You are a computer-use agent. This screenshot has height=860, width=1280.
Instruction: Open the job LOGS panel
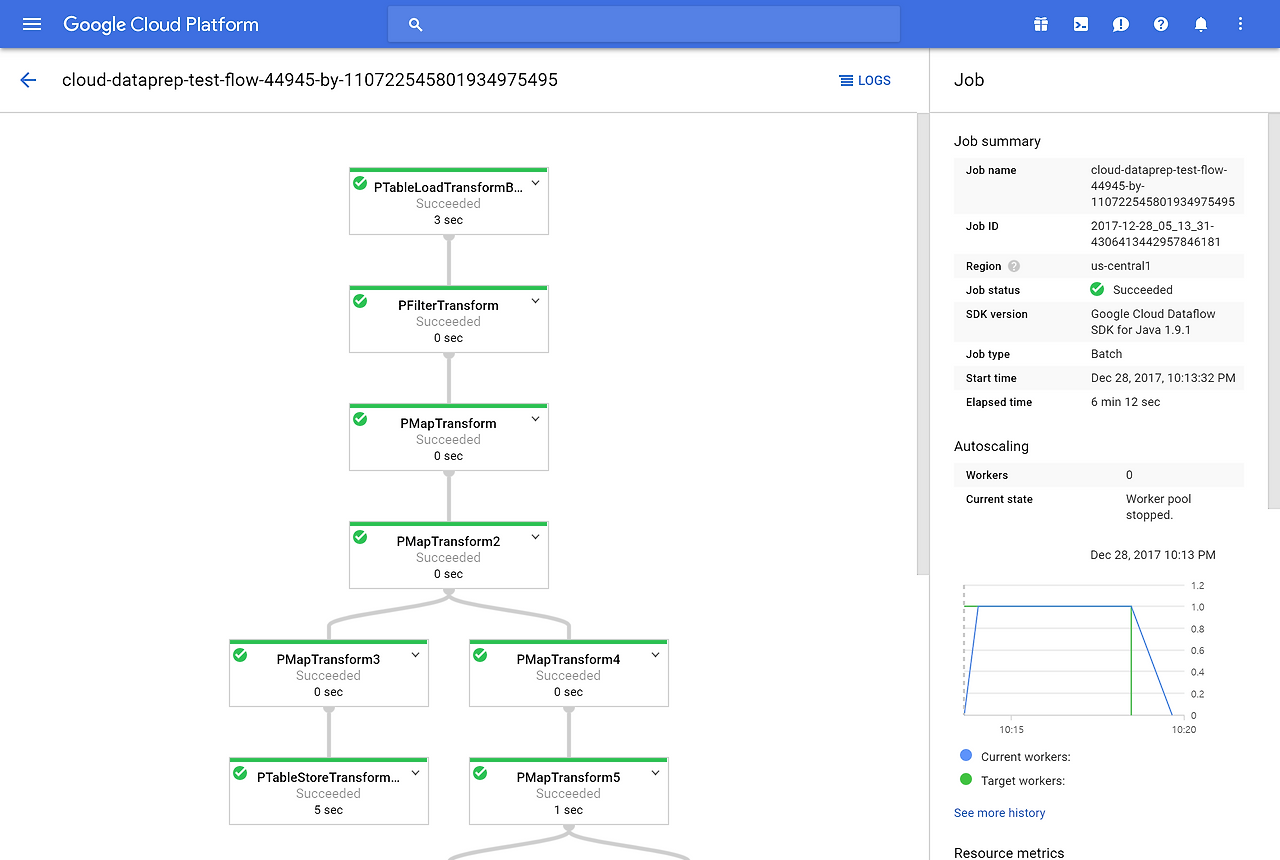(x=865, y=80)
